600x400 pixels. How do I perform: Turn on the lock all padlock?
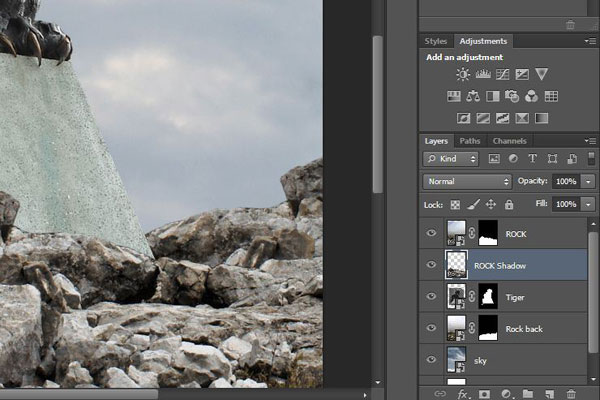coord(509,204)
